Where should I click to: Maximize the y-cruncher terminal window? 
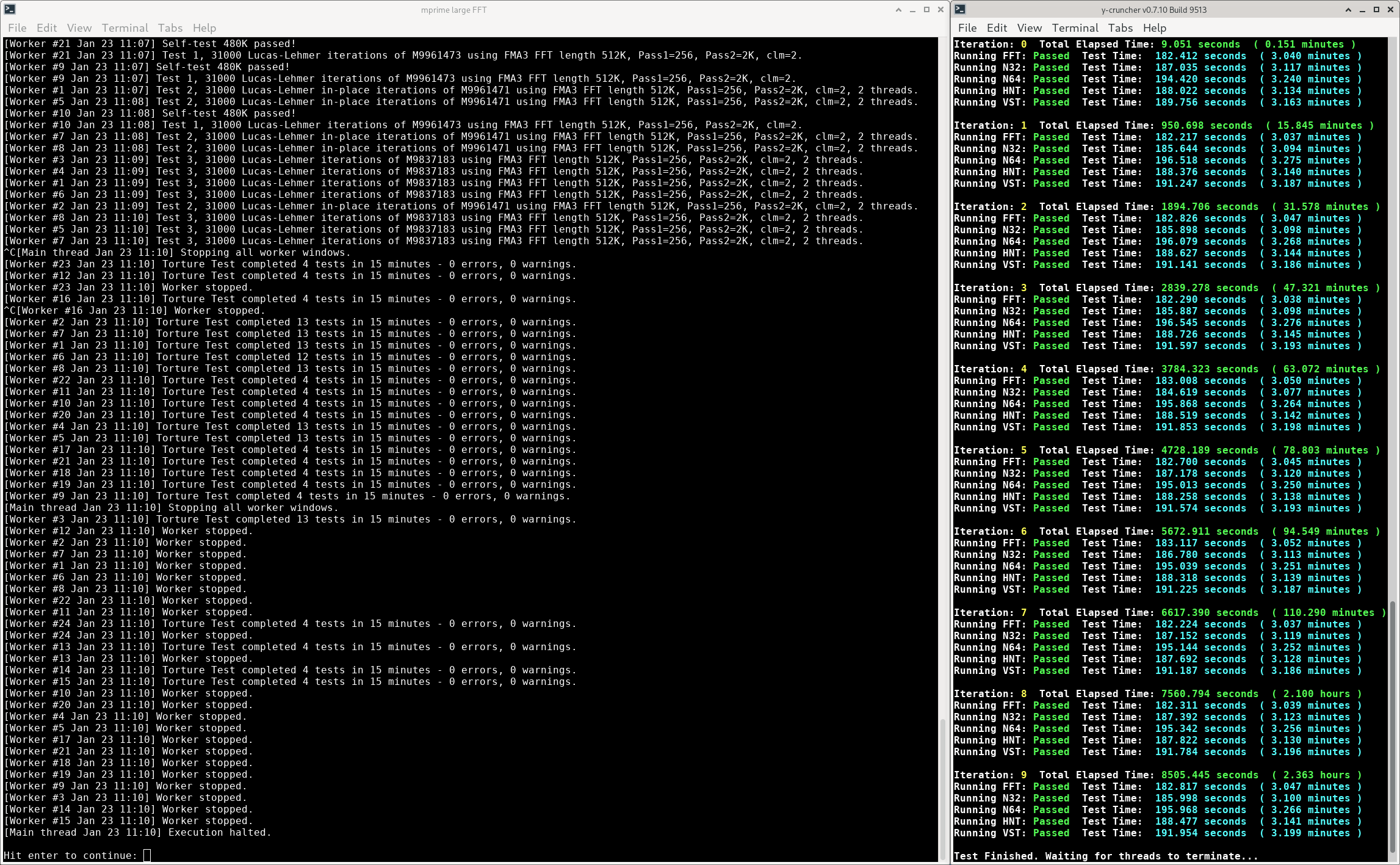(1376, 10)
